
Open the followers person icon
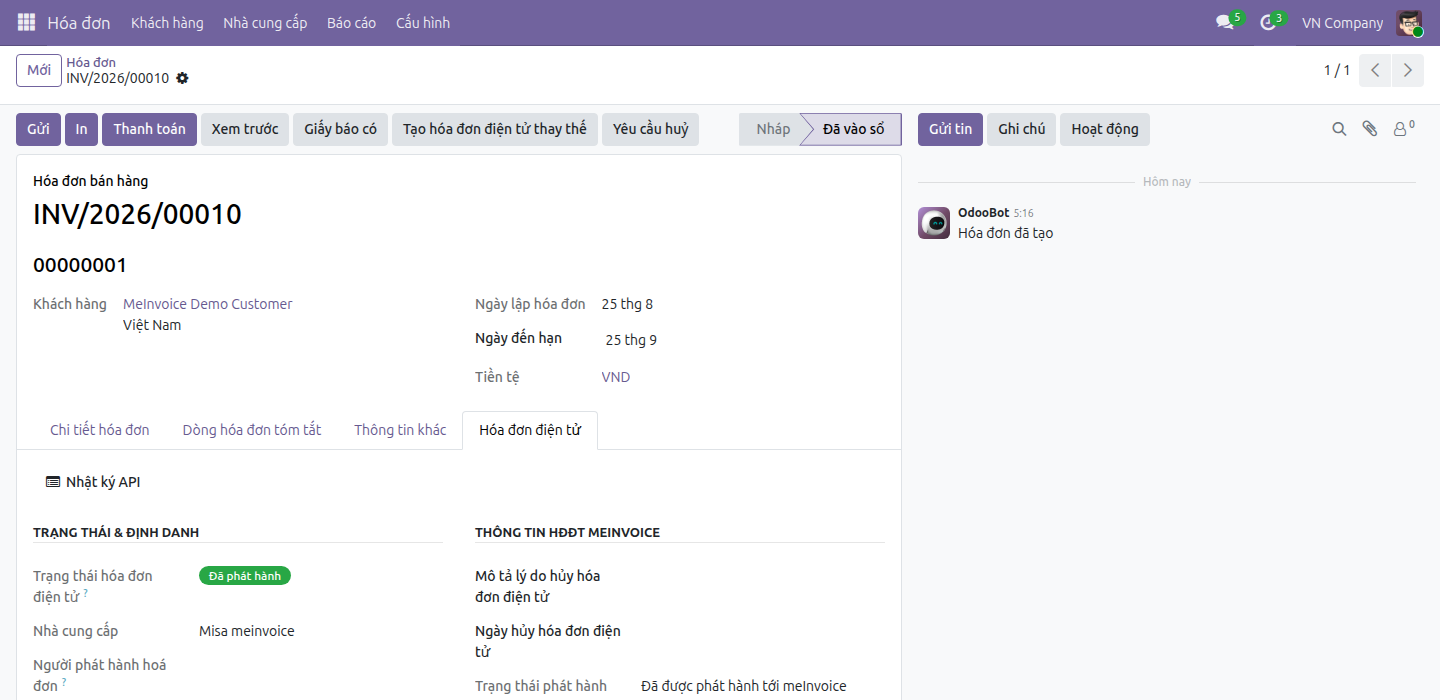coord(1403,129)
